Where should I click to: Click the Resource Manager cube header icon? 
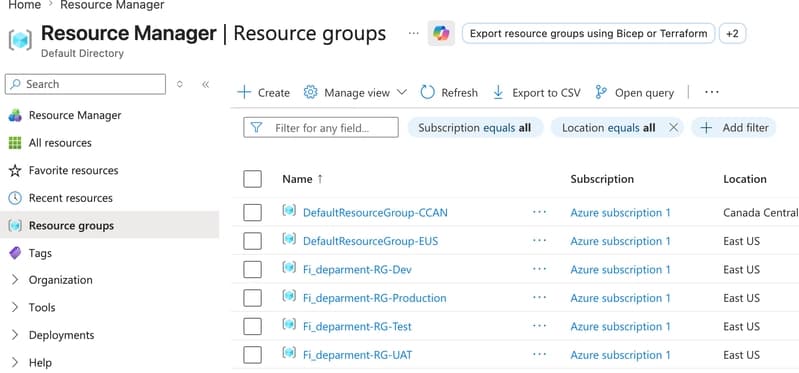20,39
